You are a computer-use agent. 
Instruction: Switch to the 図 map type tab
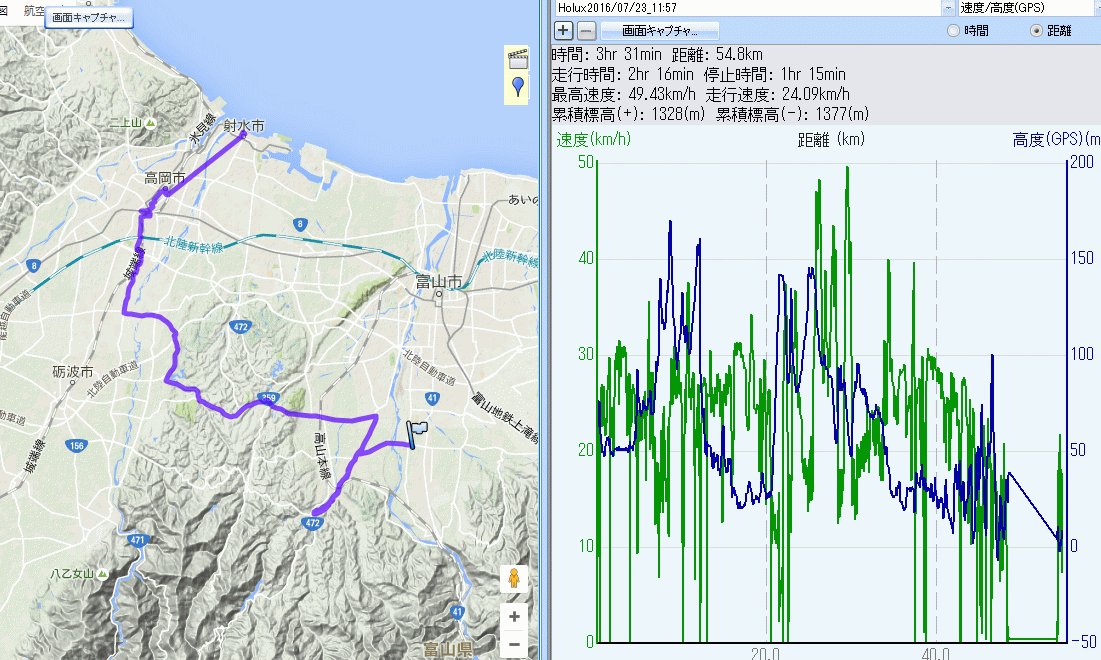coord(5,10)
